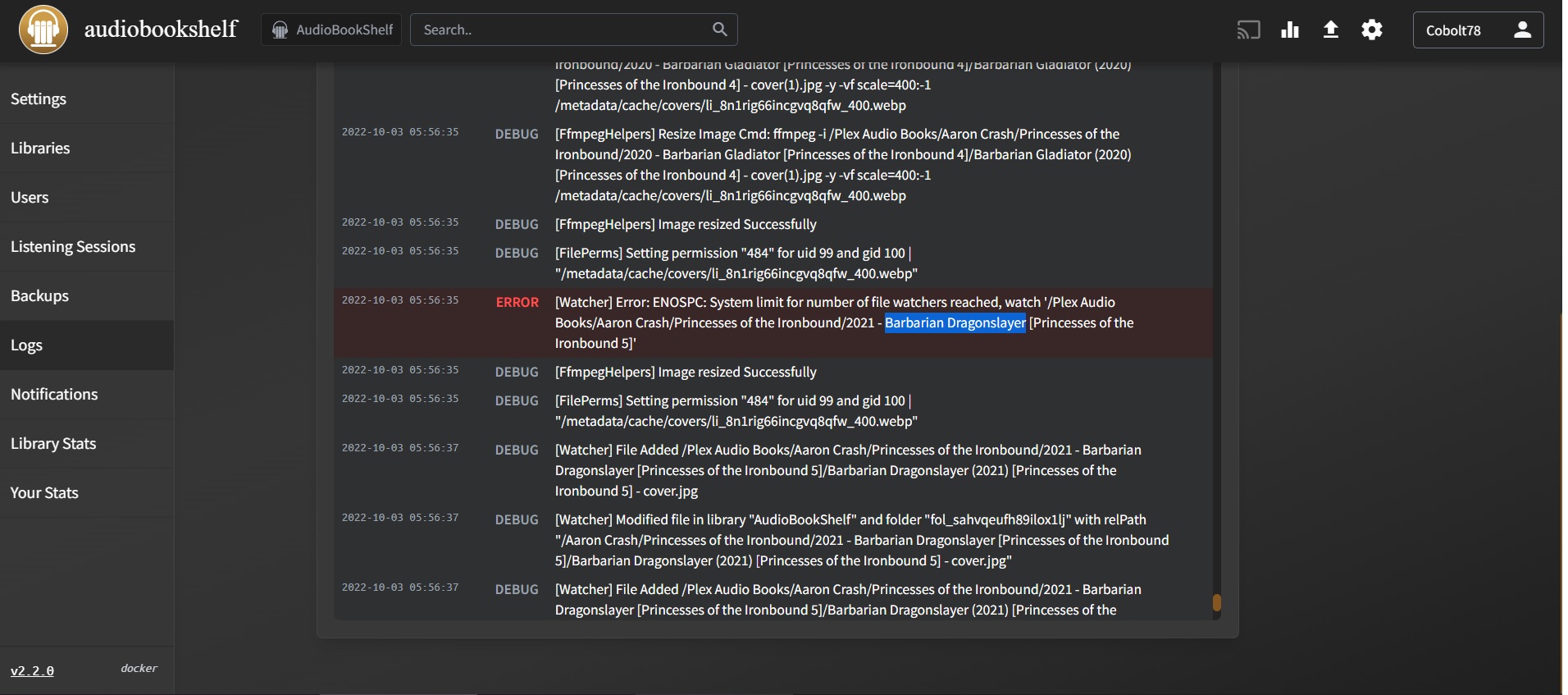1568x695 pixels.
Task: Click the first 'Image resized Successfully' log message
Action: click(686, 224)
